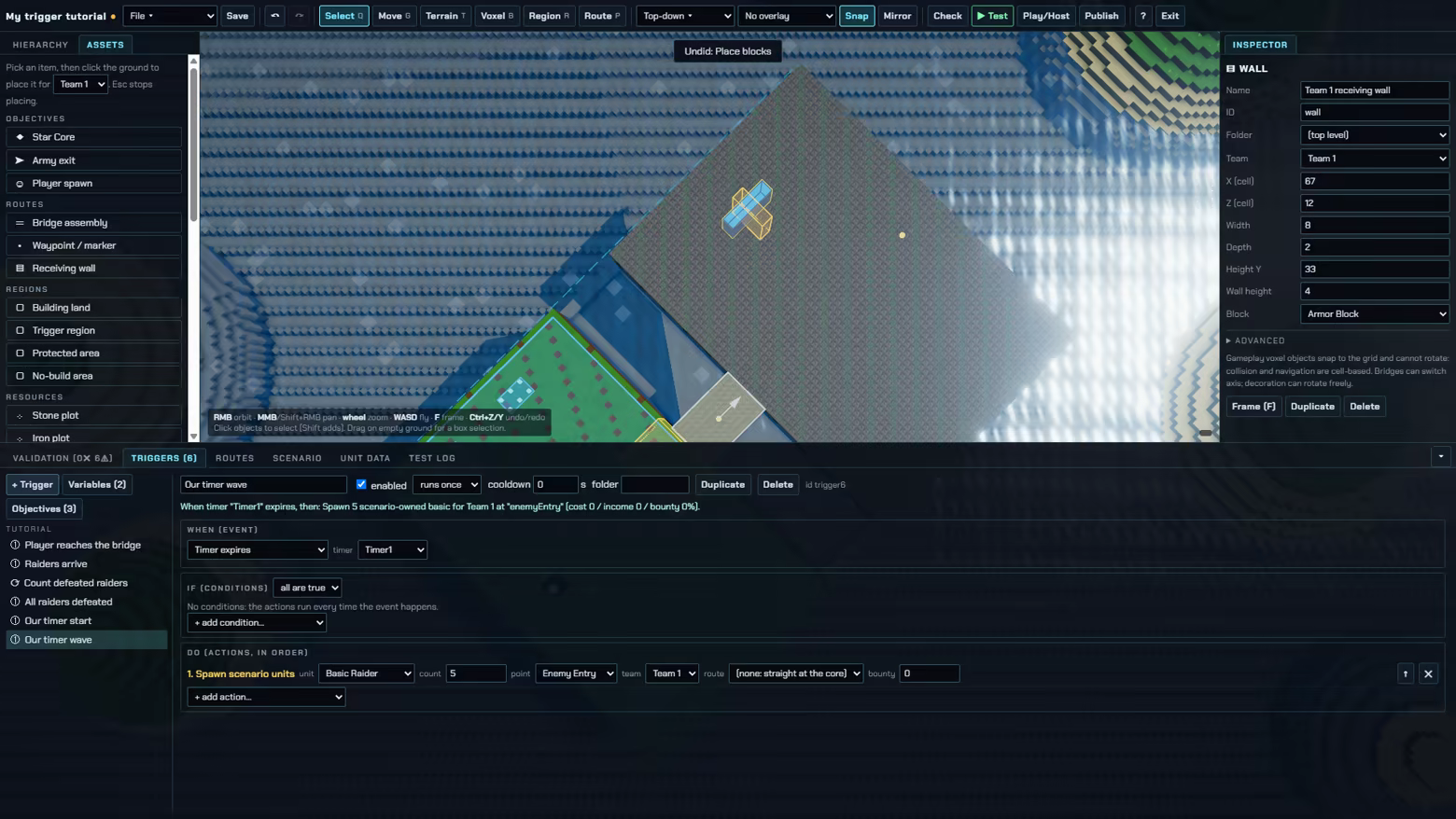Open the Test Log tab

432,458
